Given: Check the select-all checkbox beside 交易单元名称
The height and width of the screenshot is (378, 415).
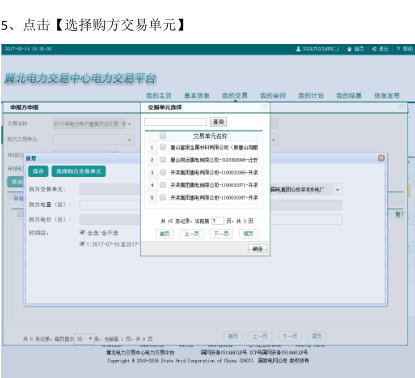Looking at the screenshot, I should [163, 135].
